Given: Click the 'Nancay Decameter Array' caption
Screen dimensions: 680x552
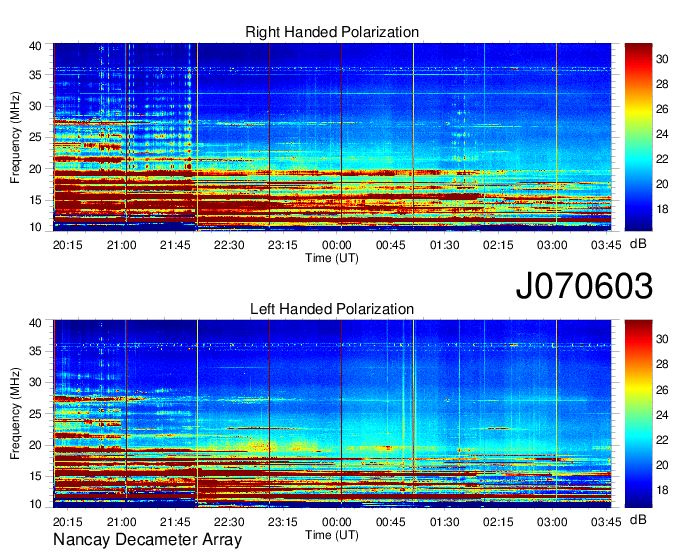Looking at the screenshot, I should (x=147, y=540).
